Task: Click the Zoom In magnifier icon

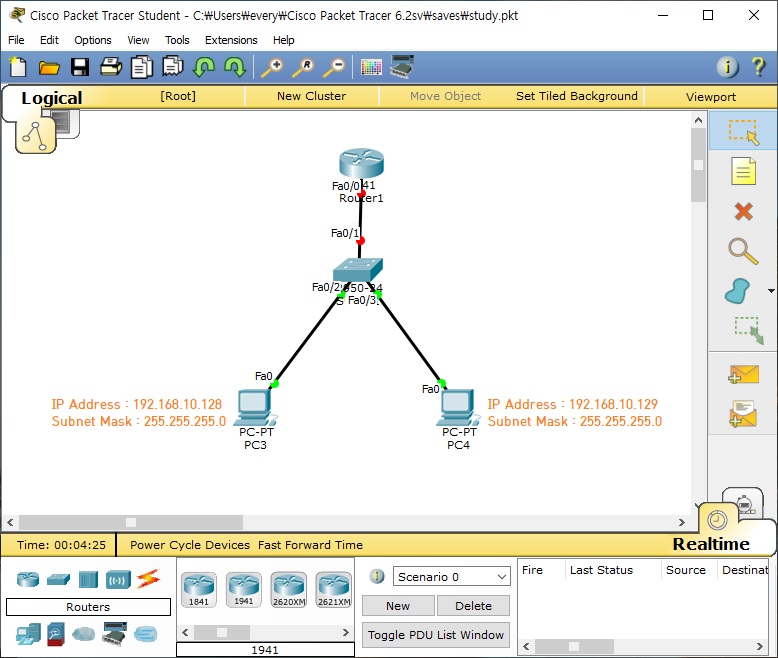Action: (x=273, y=67)
